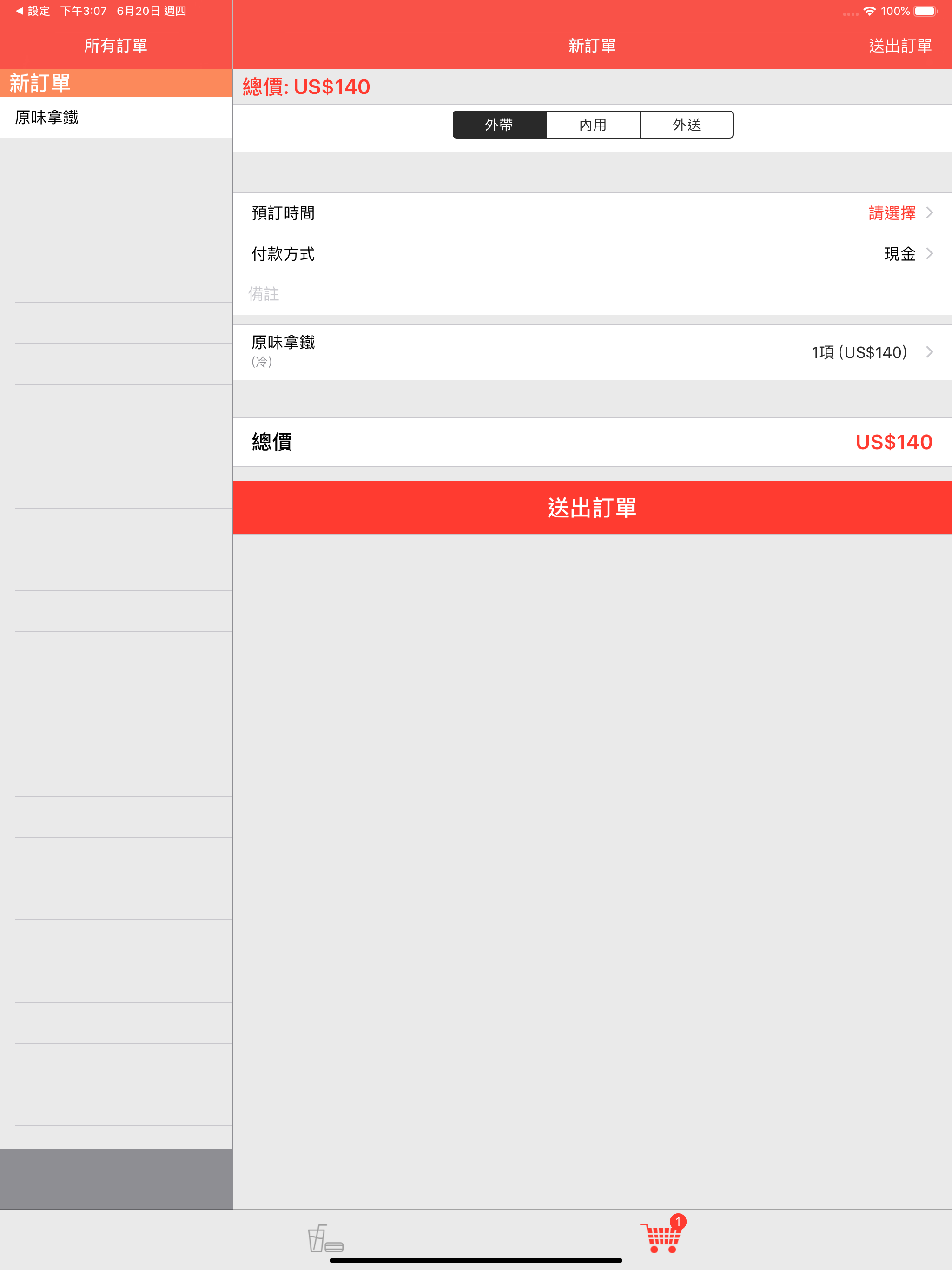The image size is (952, 1270).
Task: Tap 所有訂單 header title
Action: (x=116, y=46)
